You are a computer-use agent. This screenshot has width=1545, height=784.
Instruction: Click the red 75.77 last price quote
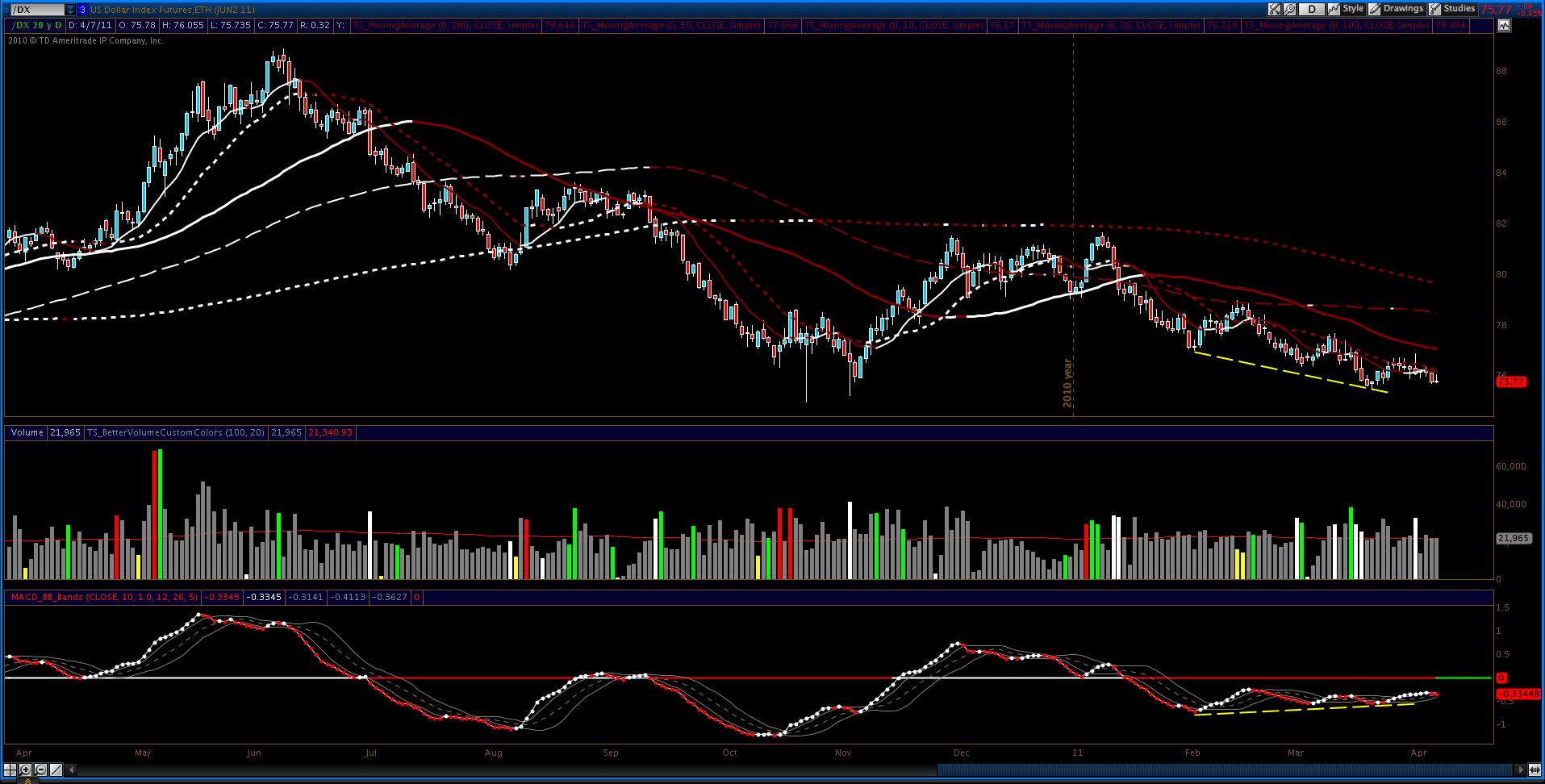1497,10
